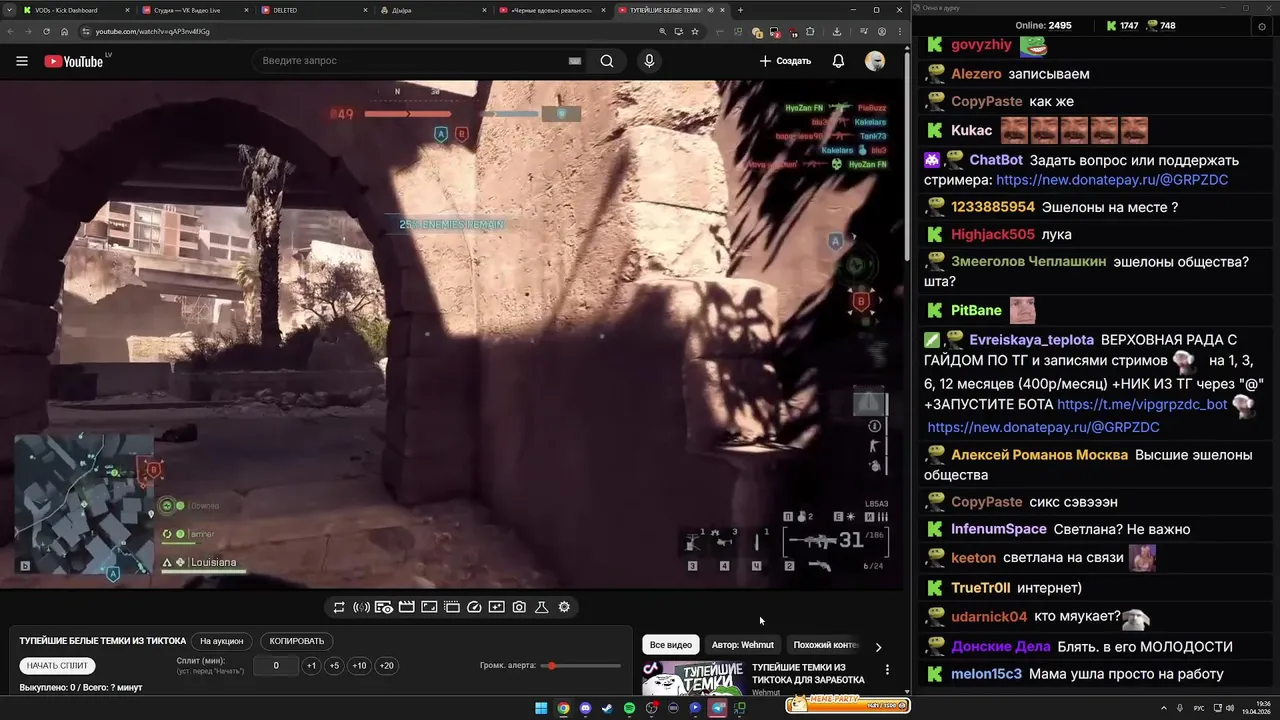
Task: Open the Windows Start menu
Action: [x=541, y=708]
